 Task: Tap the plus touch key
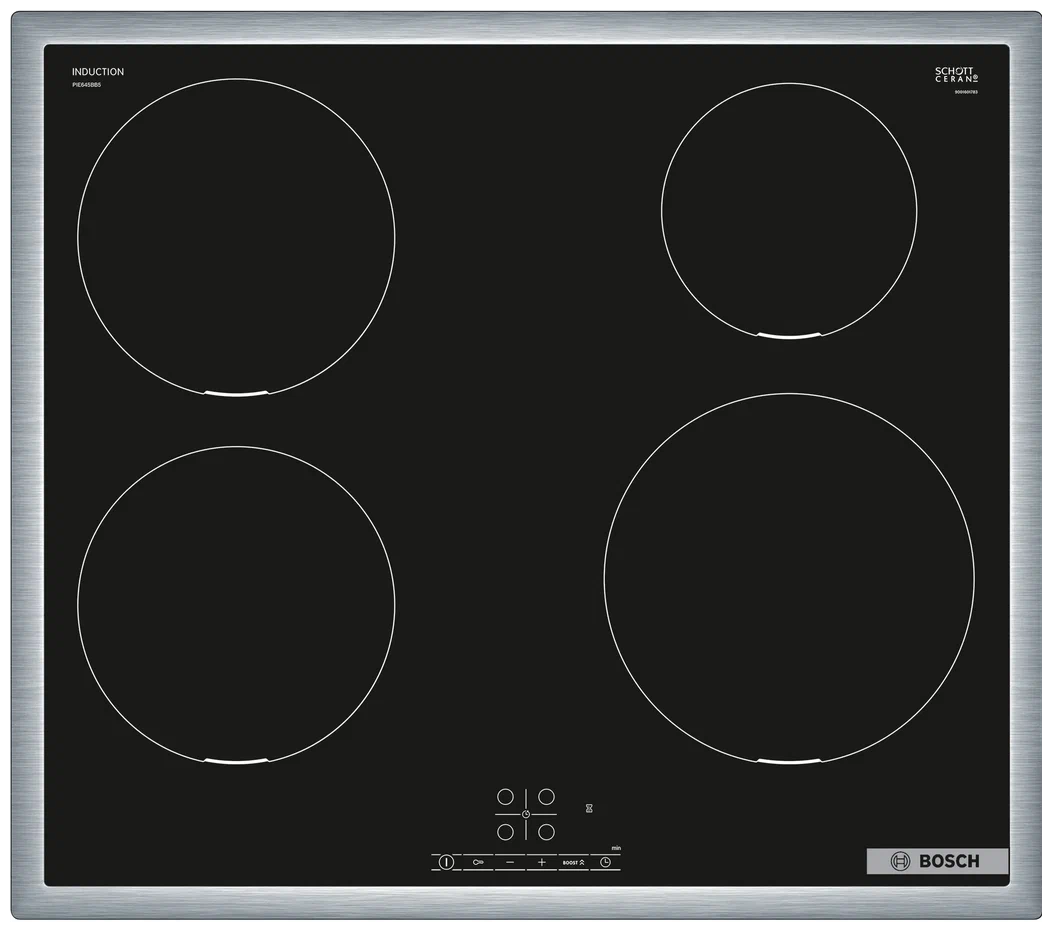(541, 862)
